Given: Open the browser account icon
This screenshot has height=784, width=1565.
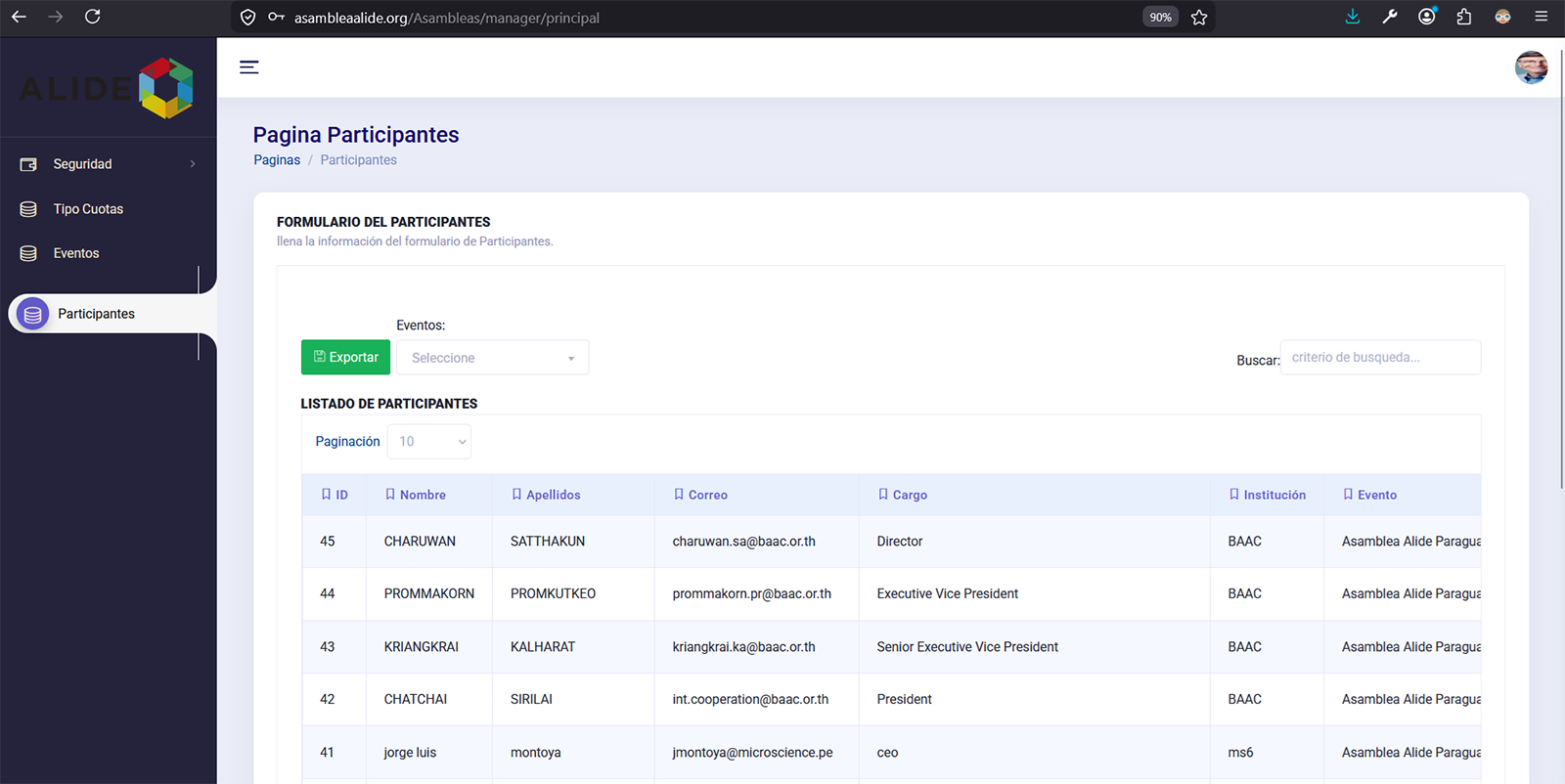Looking at the screenshot, I should coord(1427,17).
